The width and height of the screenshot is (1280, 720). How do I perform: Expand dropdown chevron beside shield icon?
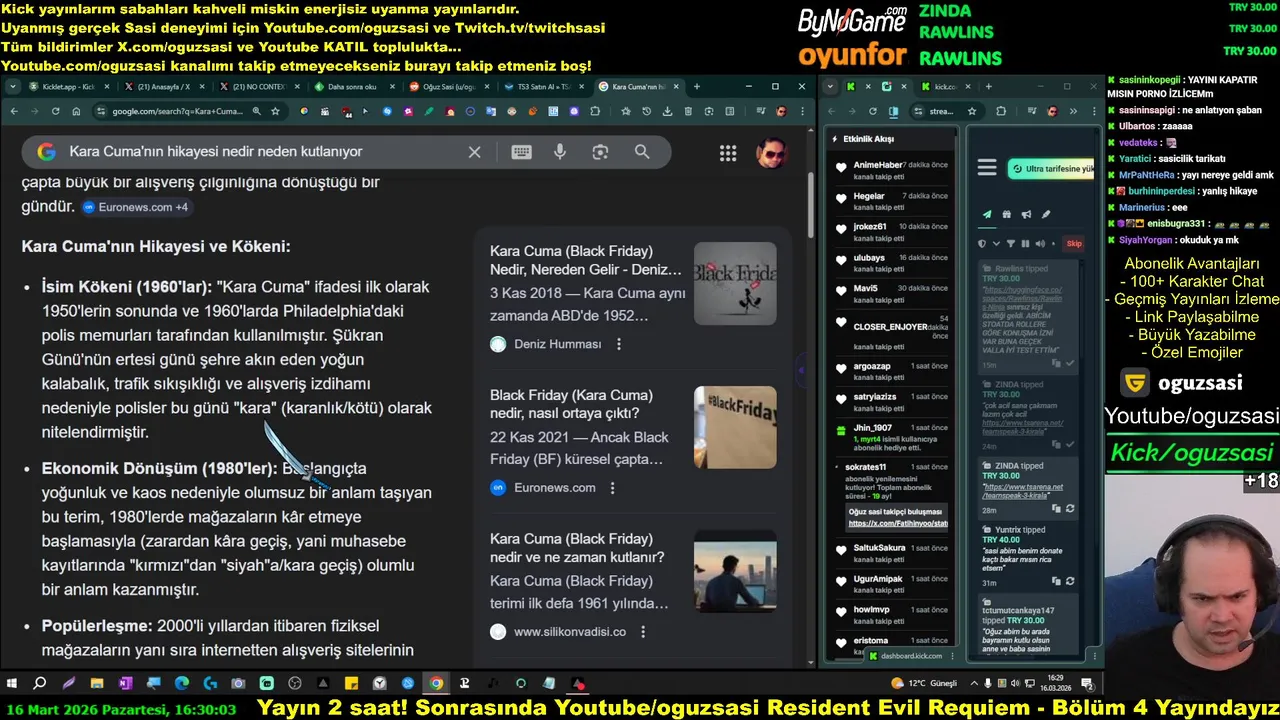pos(996,243)
